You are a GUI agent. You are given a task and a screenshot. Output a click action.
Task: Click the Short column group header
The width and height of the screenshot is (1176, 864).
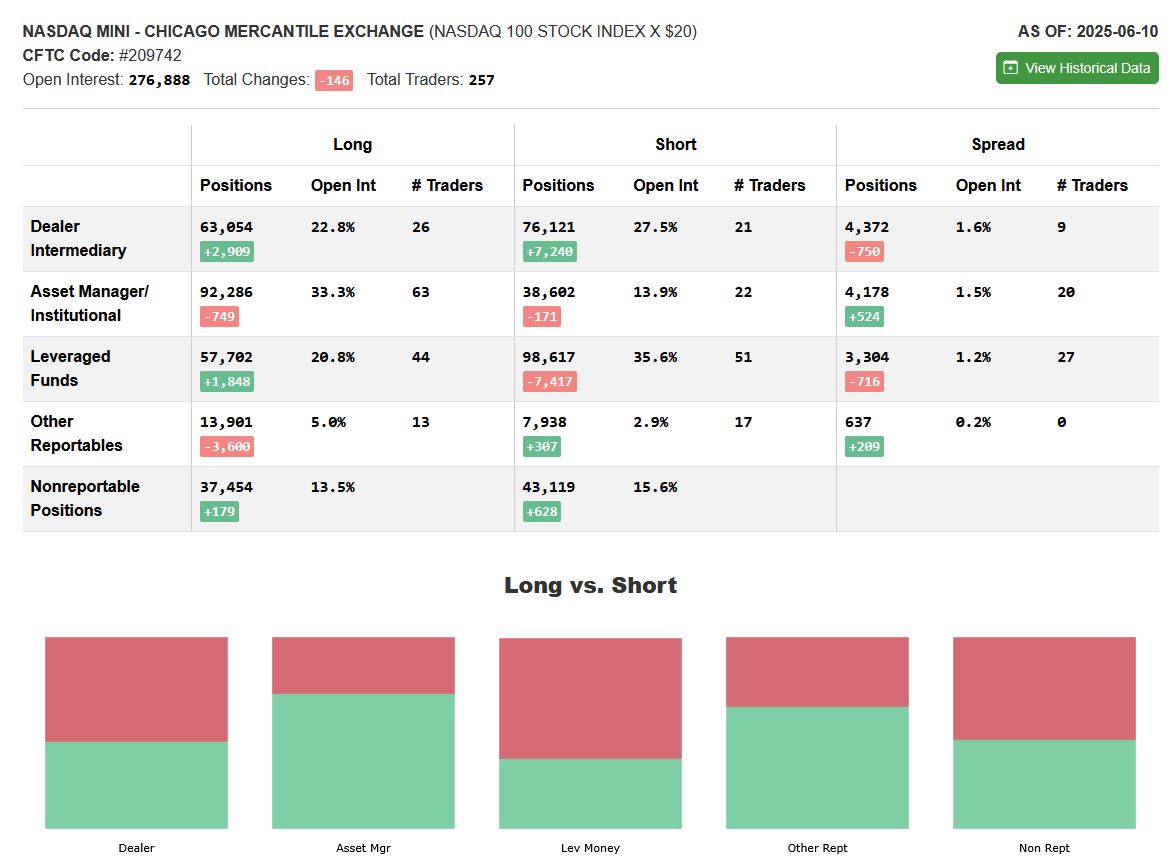[676, 145]
